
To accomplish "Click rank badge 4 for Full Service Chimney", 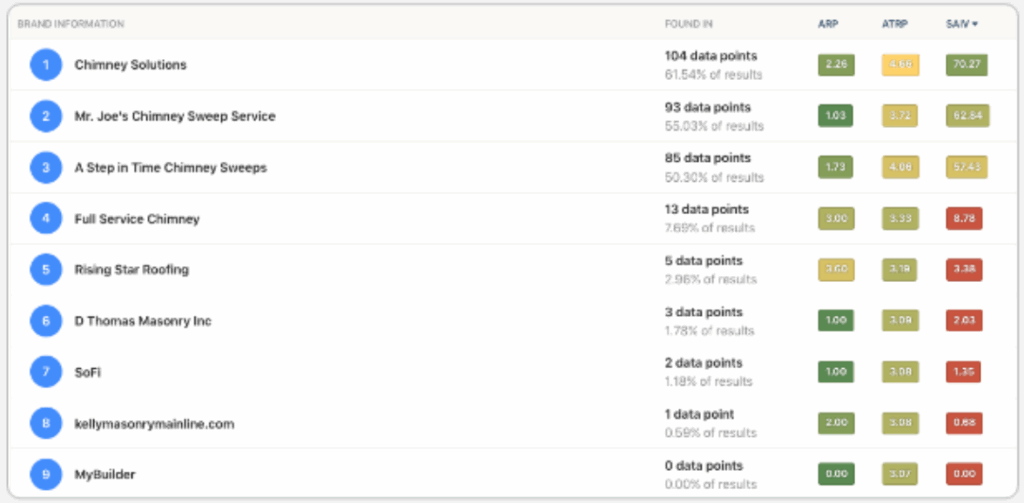I will click(45, 219).
